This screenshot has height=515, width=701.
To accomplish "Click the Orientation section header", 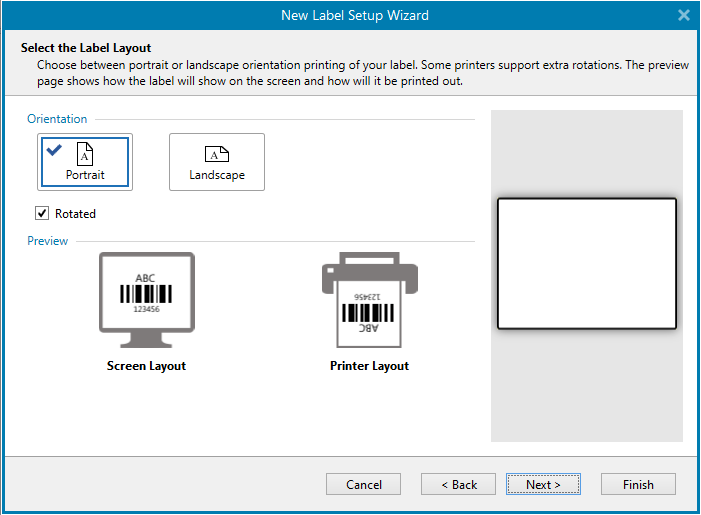I will coord(57,119).
